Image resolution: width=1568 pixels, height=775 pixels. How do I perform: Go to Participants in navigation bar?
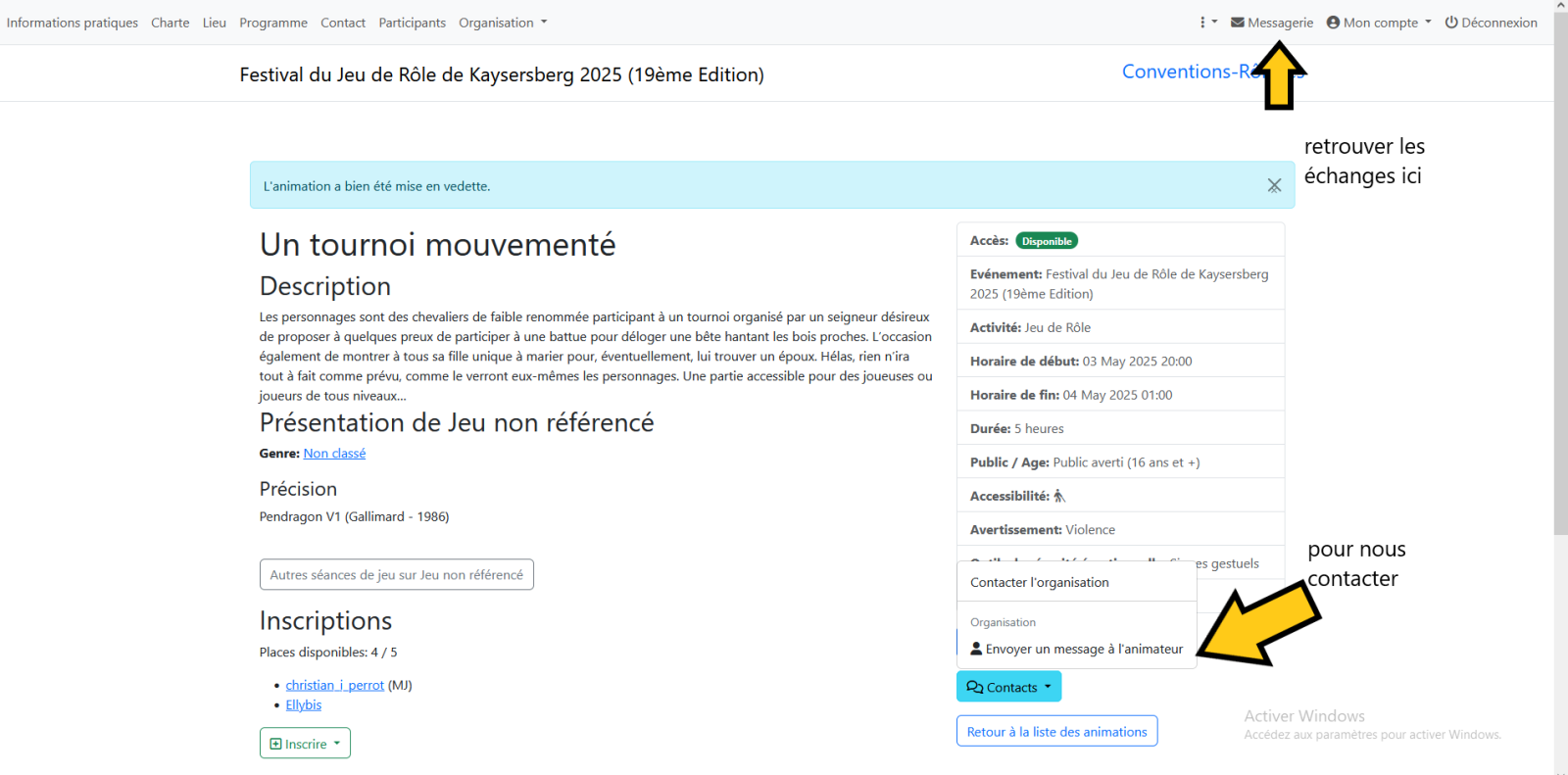412,23
